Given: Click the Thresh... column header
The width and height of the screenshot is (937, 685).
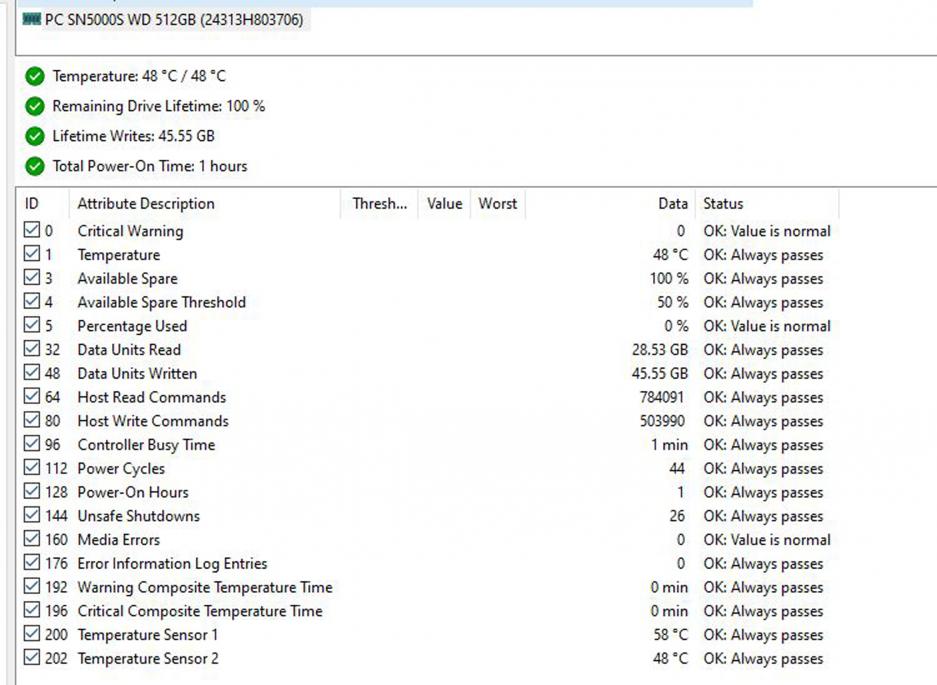Looking at the screenshot, I should pyautogui.click(x=379, y=204).
